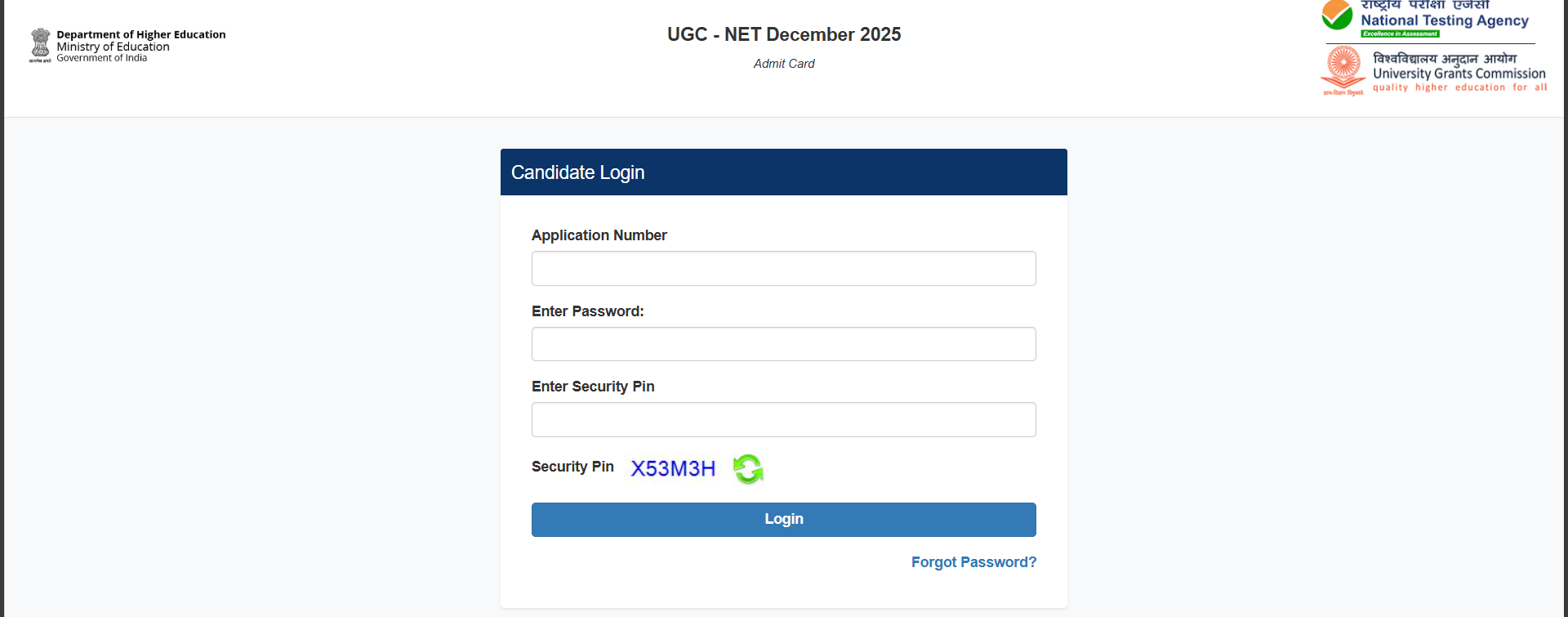1568x617 pixels.
Task: Click the UGC - NET December 2025 title
Action: coord(784,34)
